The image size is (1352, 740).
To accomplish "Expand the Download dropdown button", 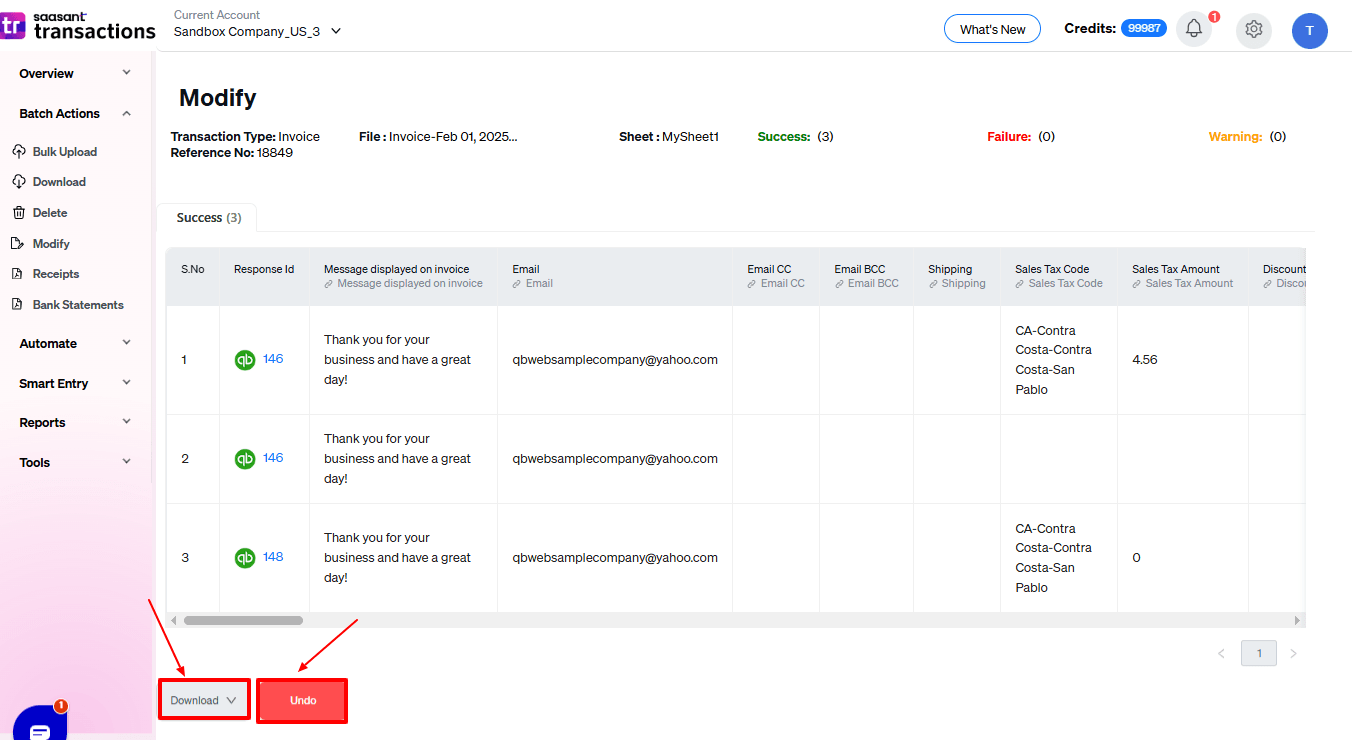I will (204, 701).
